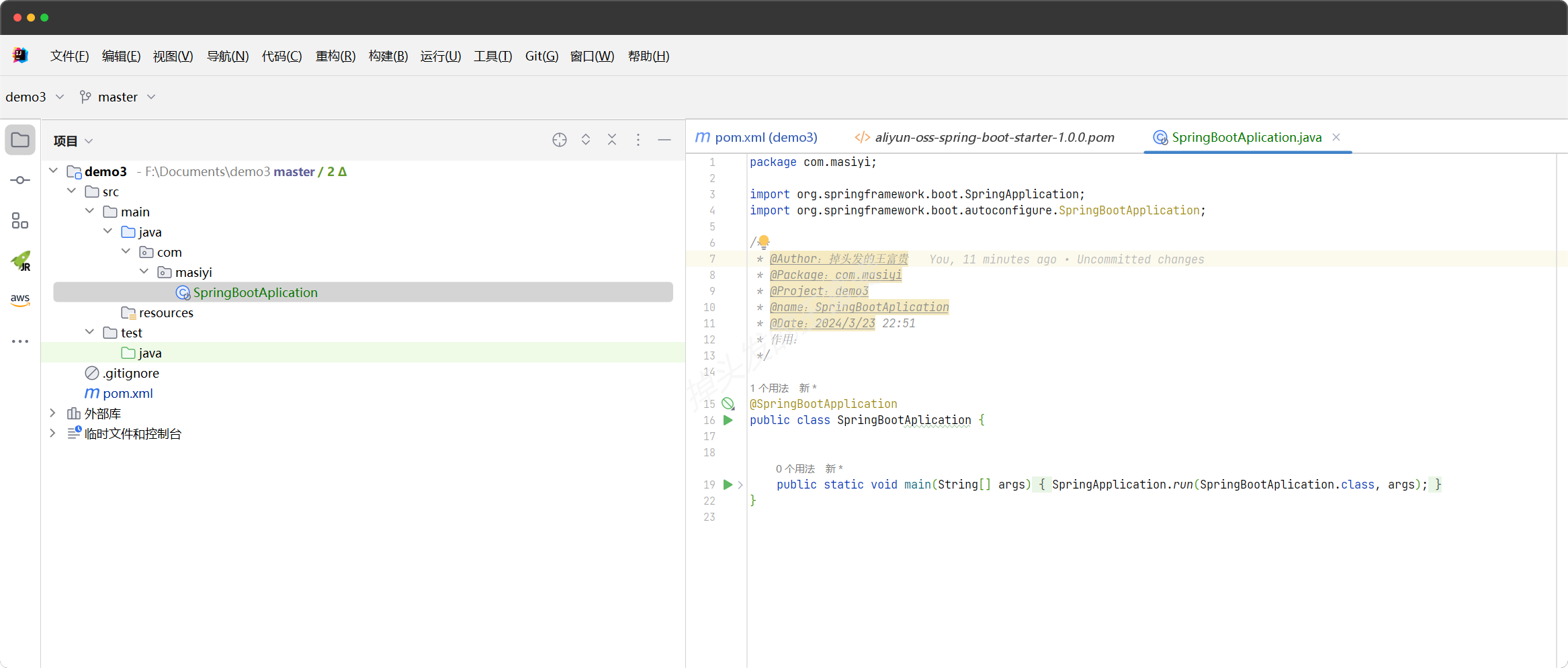Click line number 3 in the gutter
The image size is (1568, 668).
712,194
